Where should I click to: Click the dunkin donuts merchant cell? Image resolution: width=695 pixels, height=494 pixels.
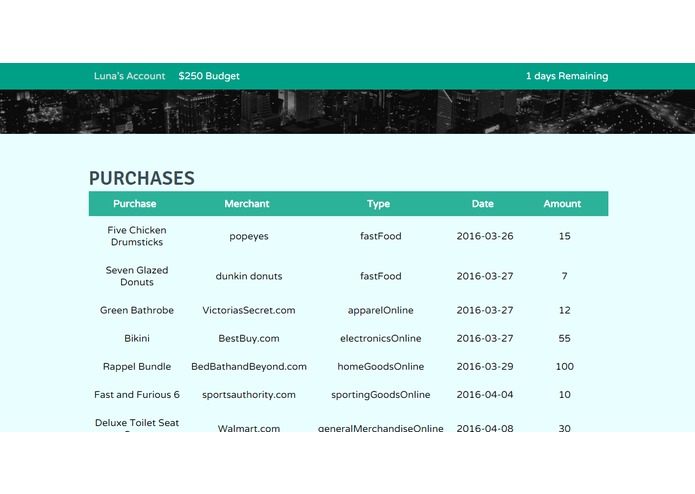pyautogui.click(x=249, y=276)
